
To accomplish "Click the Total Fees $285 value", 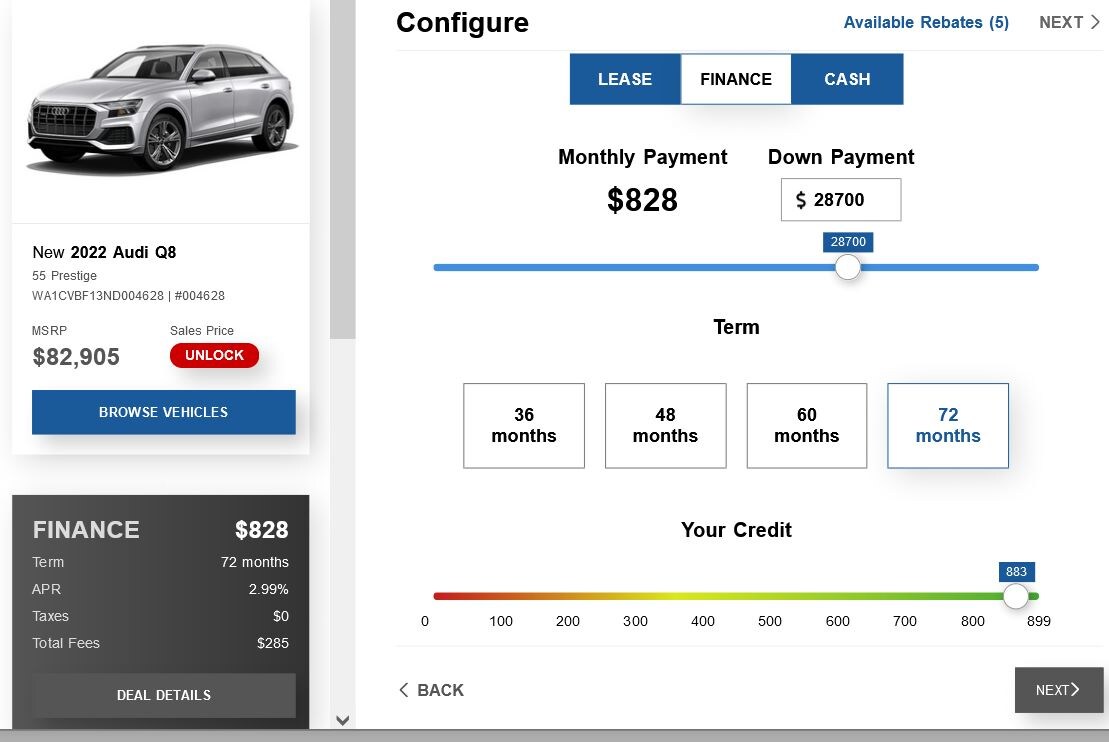I will coord(272,643).
